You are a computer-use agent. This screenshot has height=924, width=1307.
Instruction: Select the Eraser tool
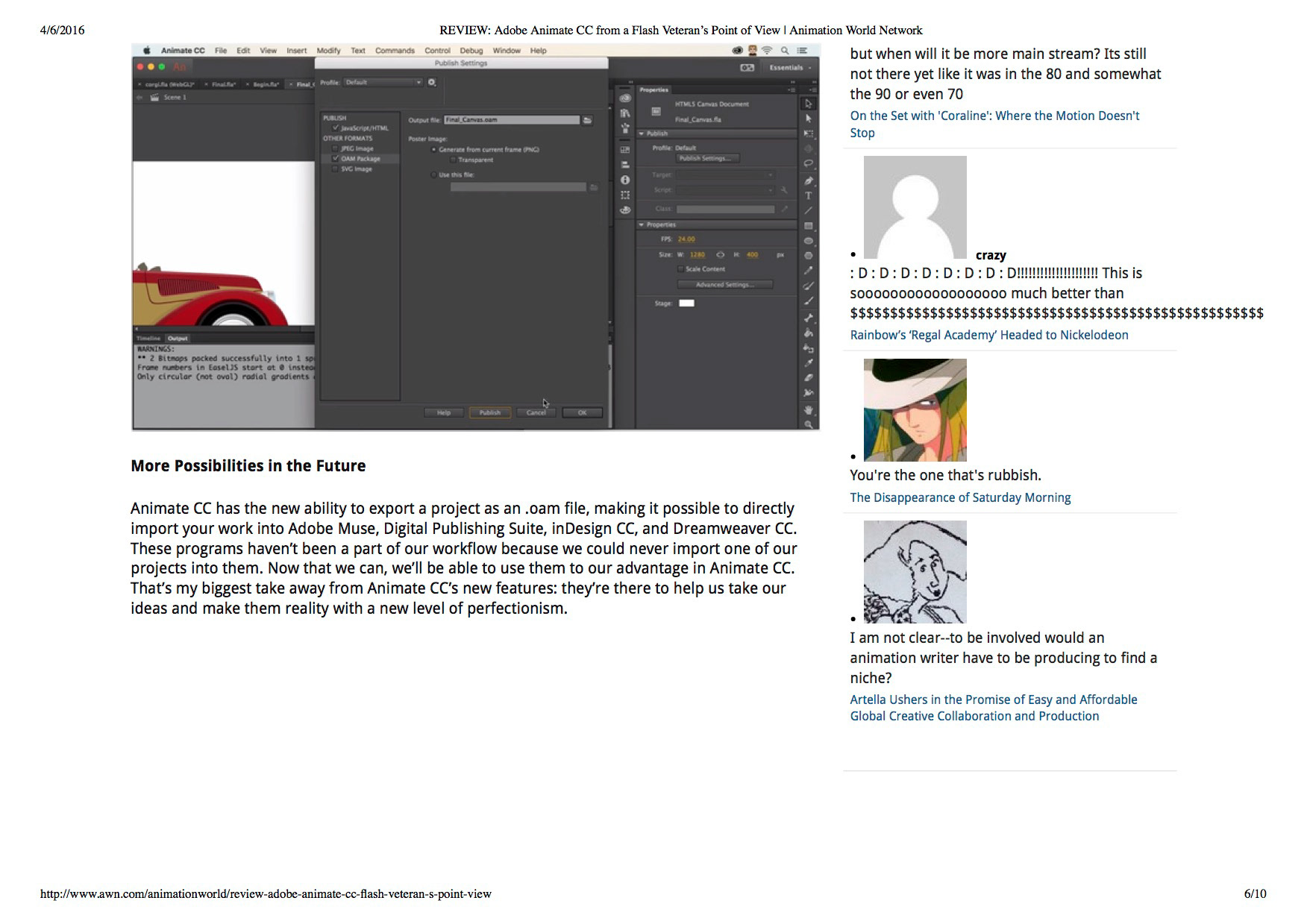tap(809, 378)
